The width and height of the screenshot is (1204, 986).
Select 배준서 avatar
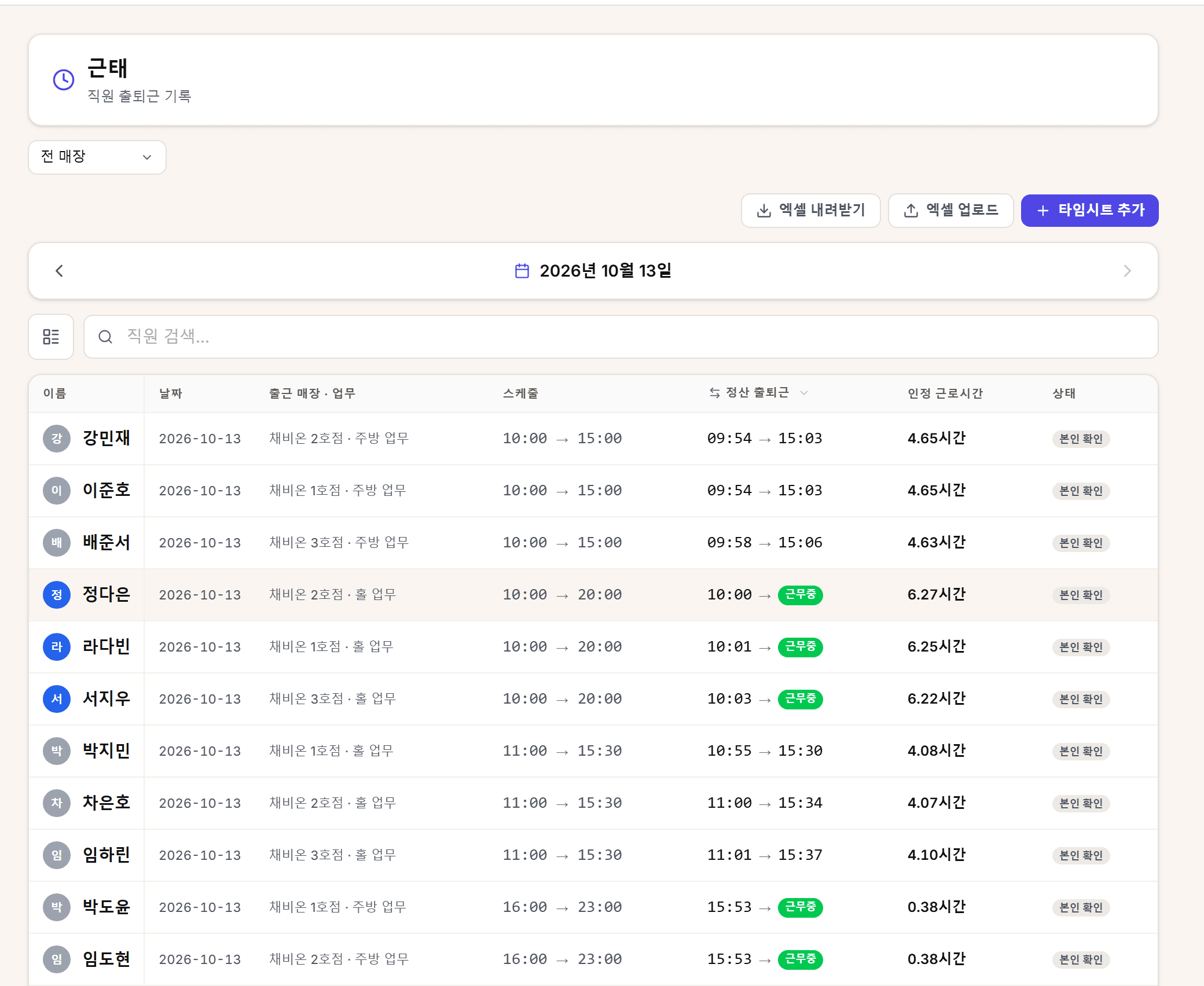click(x=57, y=543)
